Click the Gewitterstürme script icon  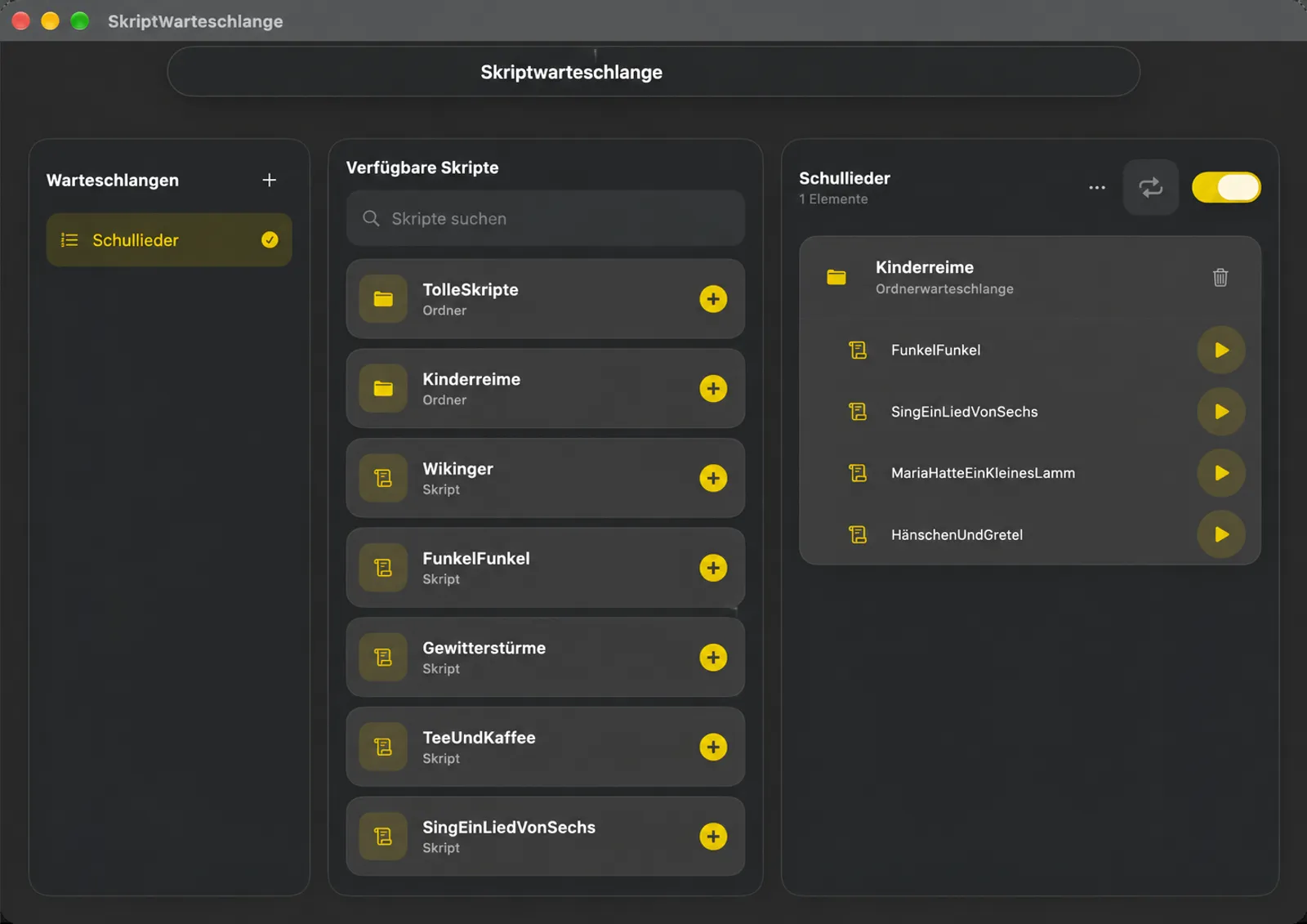(x=383, y=658)
